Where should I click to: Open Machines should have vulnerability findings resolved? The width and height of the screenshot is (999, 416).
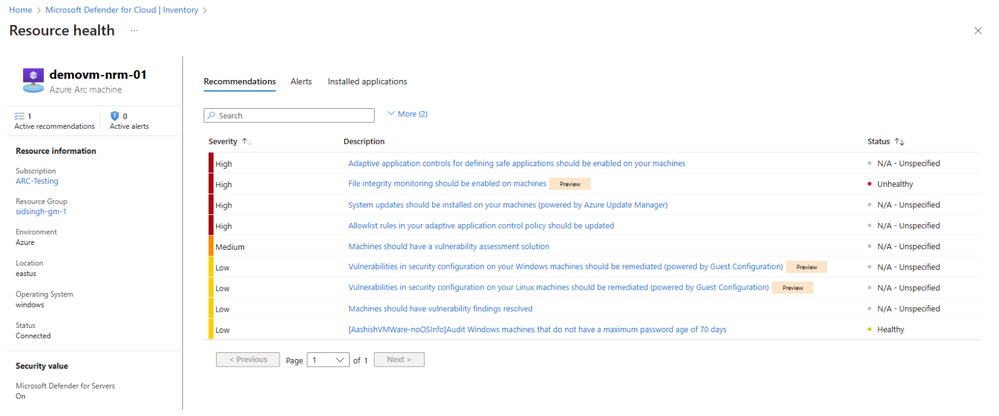point(440,308)
